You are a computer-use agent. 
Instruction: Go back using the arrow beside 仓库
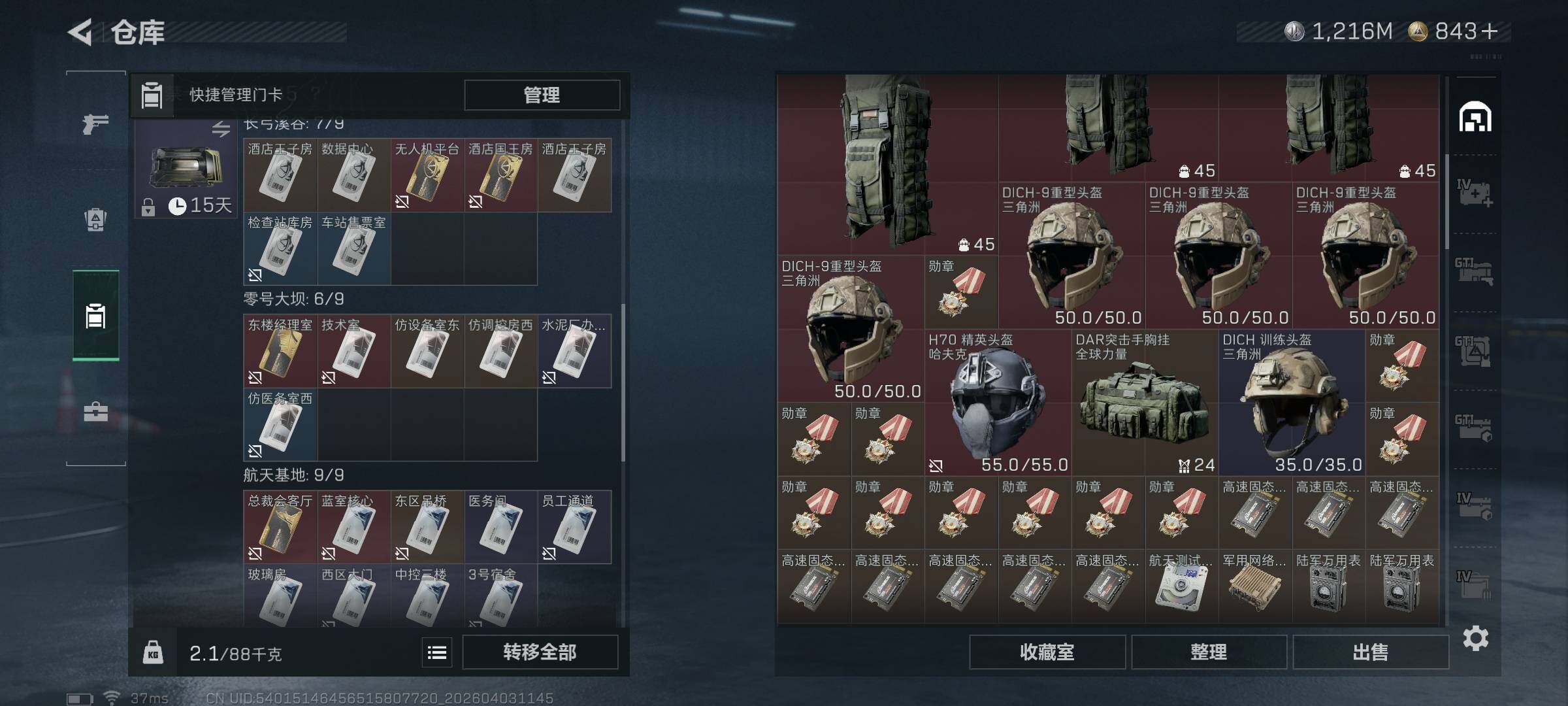point(80,32)
